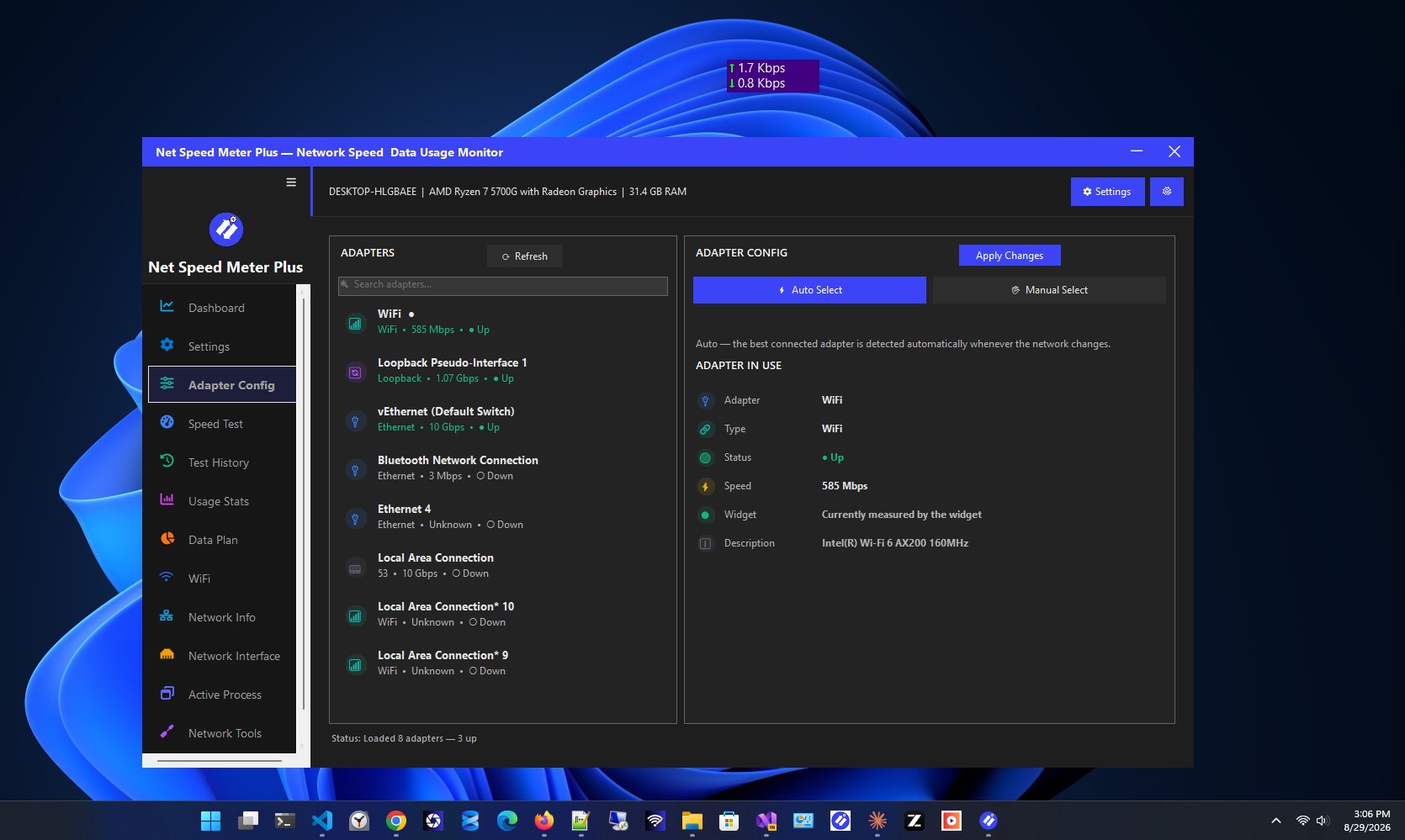1405x840 pixels.
Task: Open Usage Stats page
Action: [x=222, y=501]
